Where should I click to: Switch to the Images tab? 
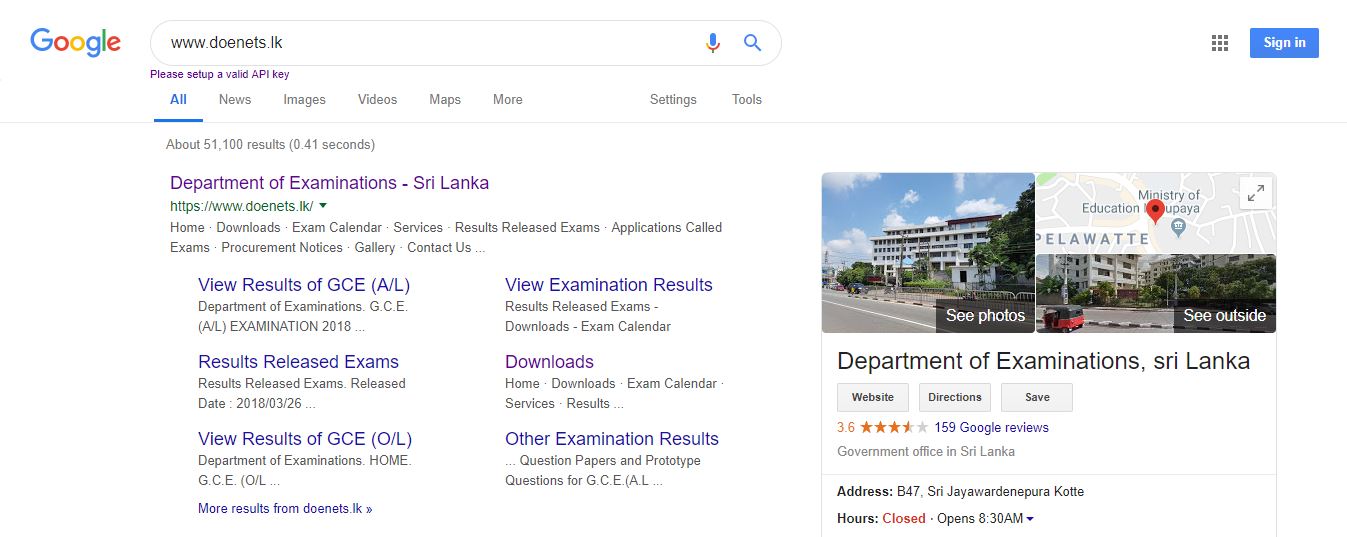[304, 100]
